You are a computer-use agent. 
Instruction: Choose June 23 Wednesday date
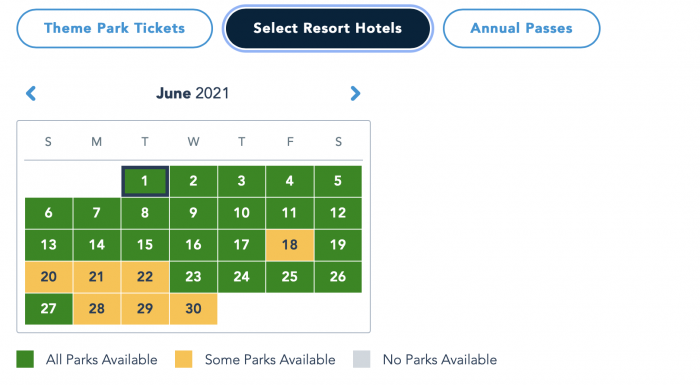click(x=193, y=277)
